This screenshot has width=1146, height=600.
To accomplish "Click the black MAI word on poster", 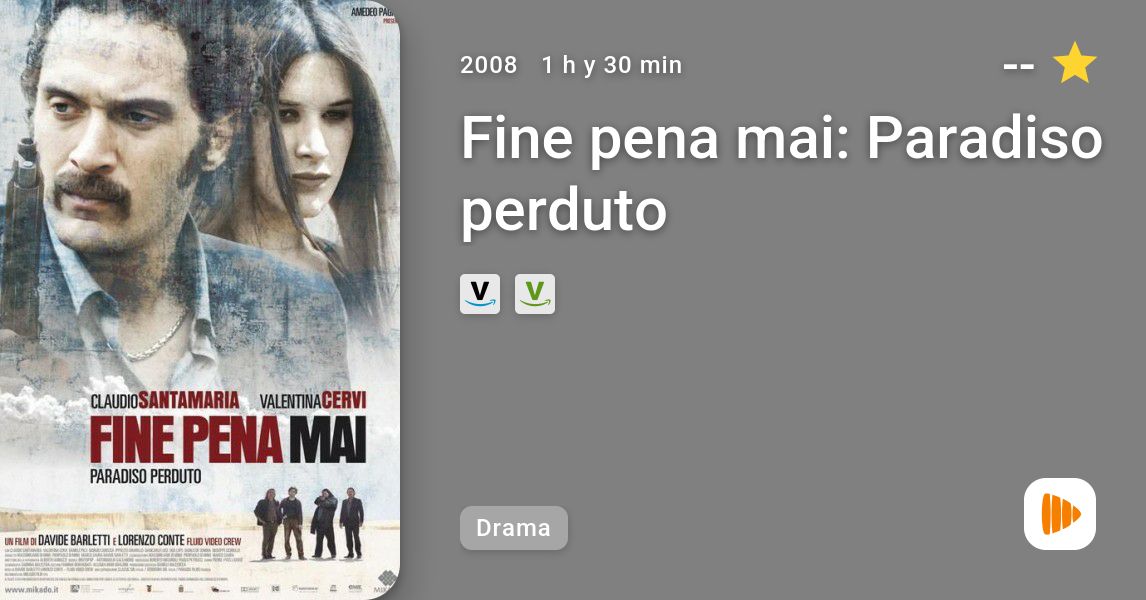I will [x=327, y=440].
